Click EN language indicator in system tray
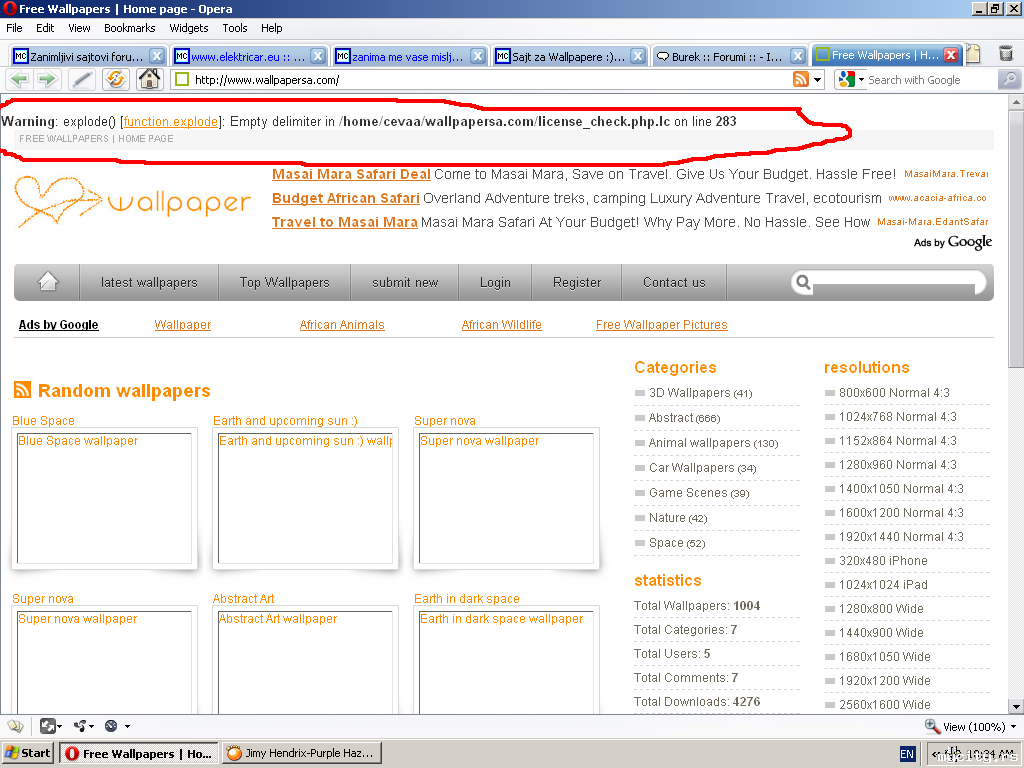The height and width of the screenshot is (768, 1024). tap(907, 754)
